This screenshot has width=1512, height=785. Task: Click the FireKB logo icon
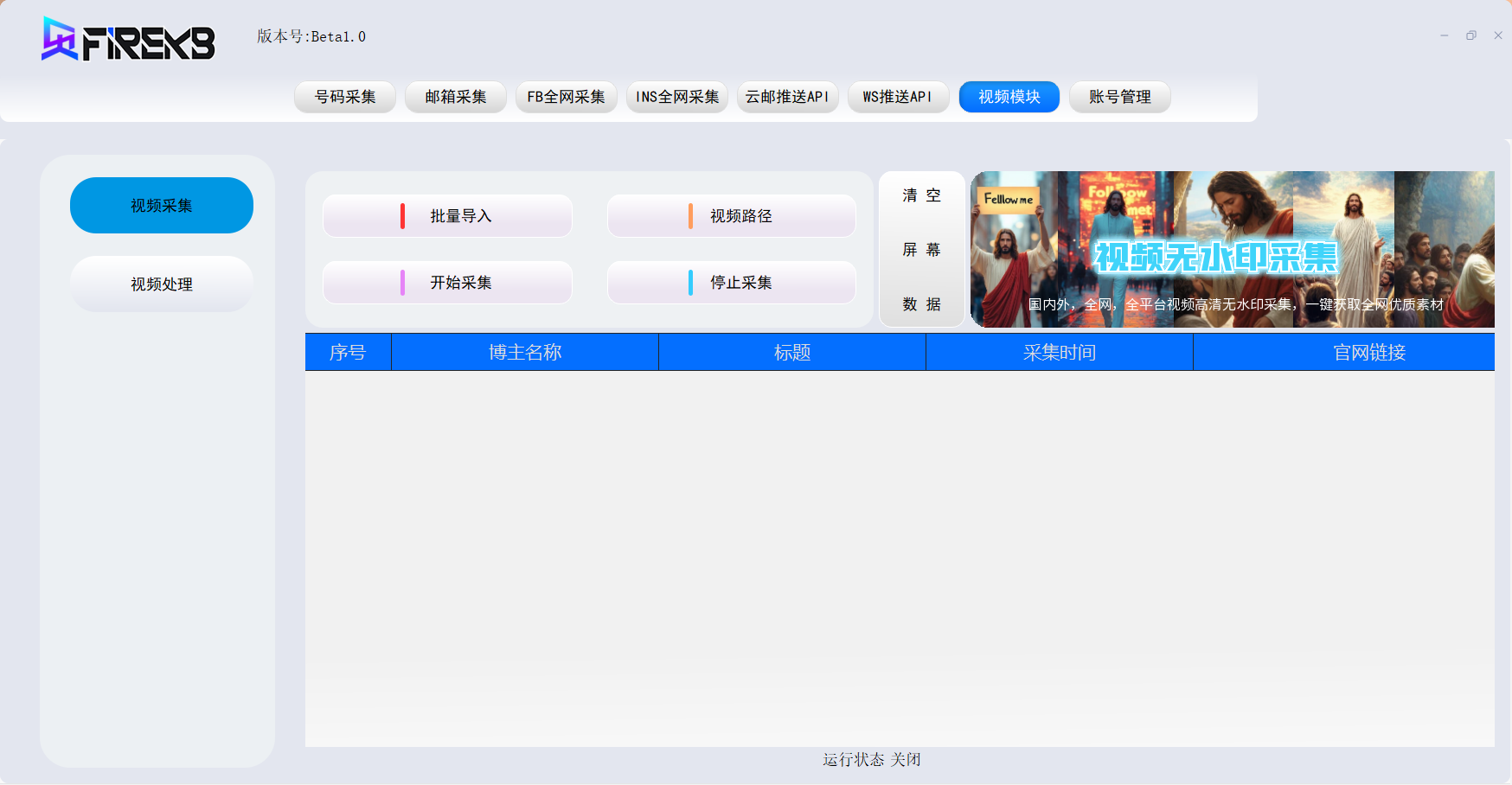61,40
